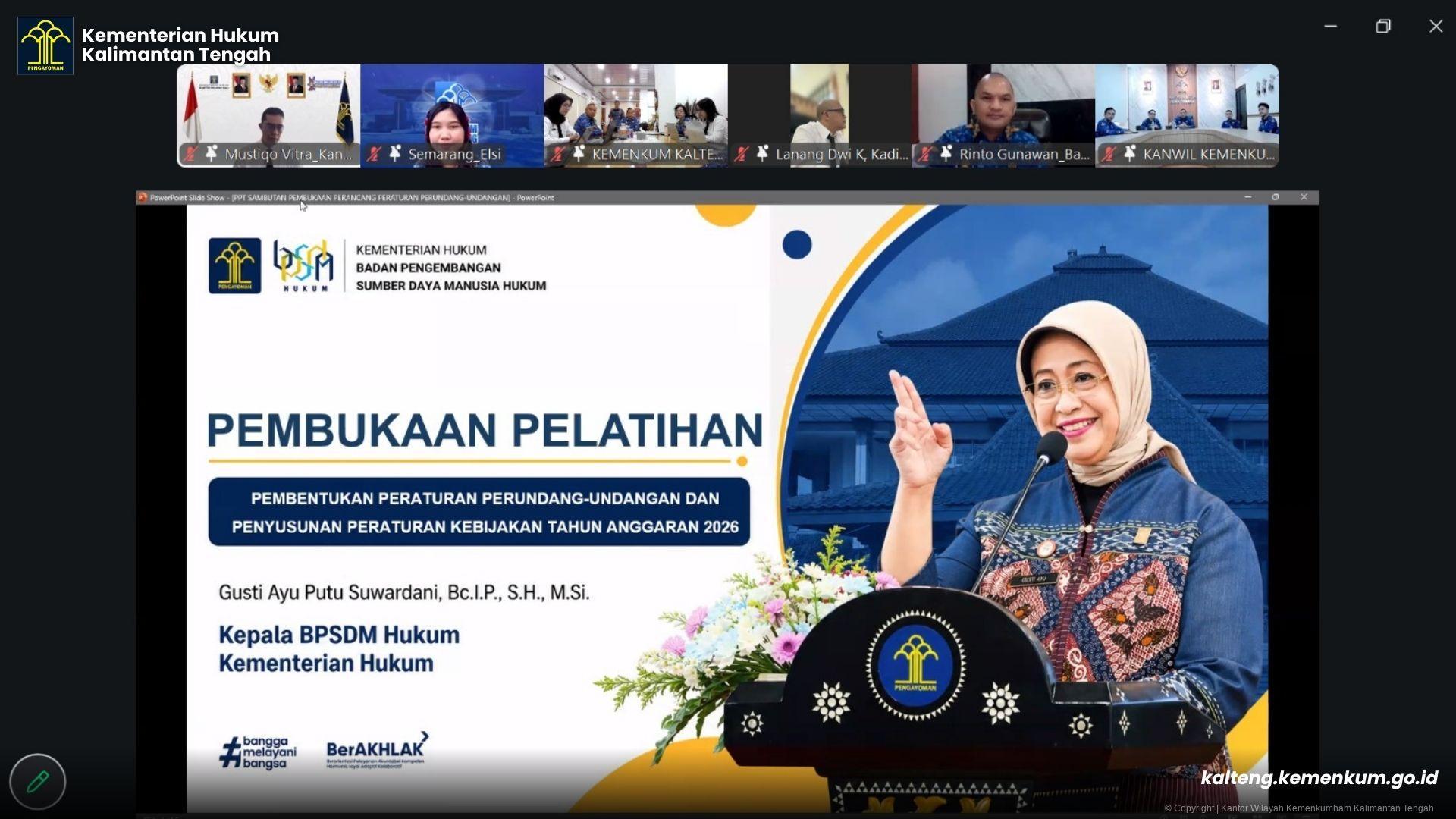1456x819 pixels.
Task: Click the PowerPoint icon in the slideshow title bar
Action: tap(142, 197)
